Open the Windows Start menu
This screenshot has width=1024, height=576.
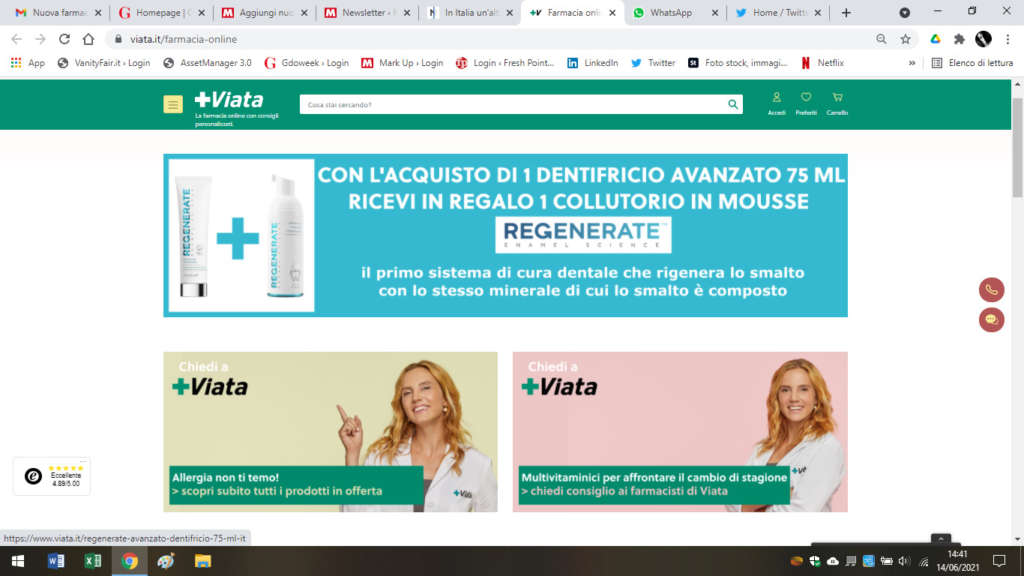[x=18, y=561]
